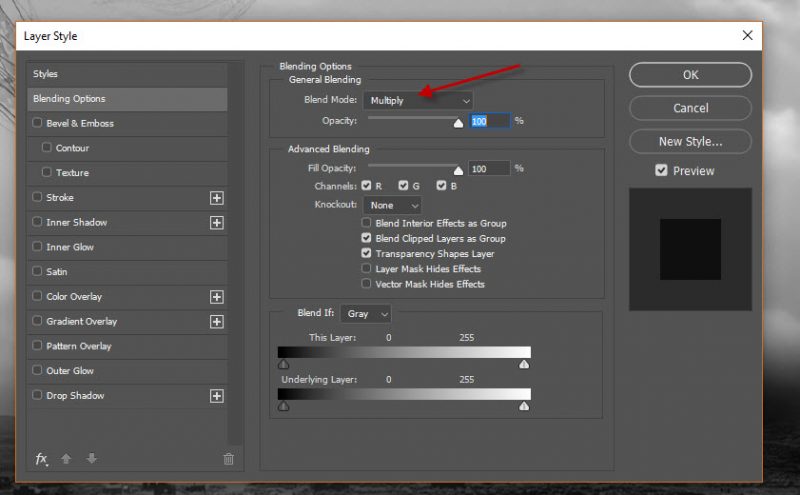Add another Inner Shadow with plus icon
Screen dimensions: 800x495
(216, 223)
